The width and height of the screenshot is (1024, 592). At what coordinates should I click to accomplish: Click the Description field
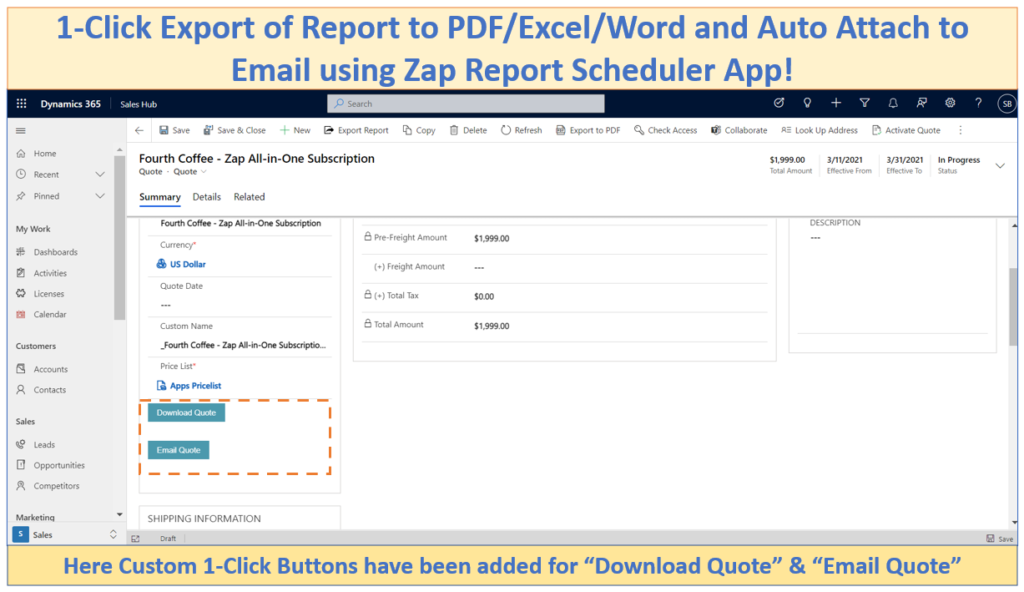pyautogui.click(x=892, y=282)
